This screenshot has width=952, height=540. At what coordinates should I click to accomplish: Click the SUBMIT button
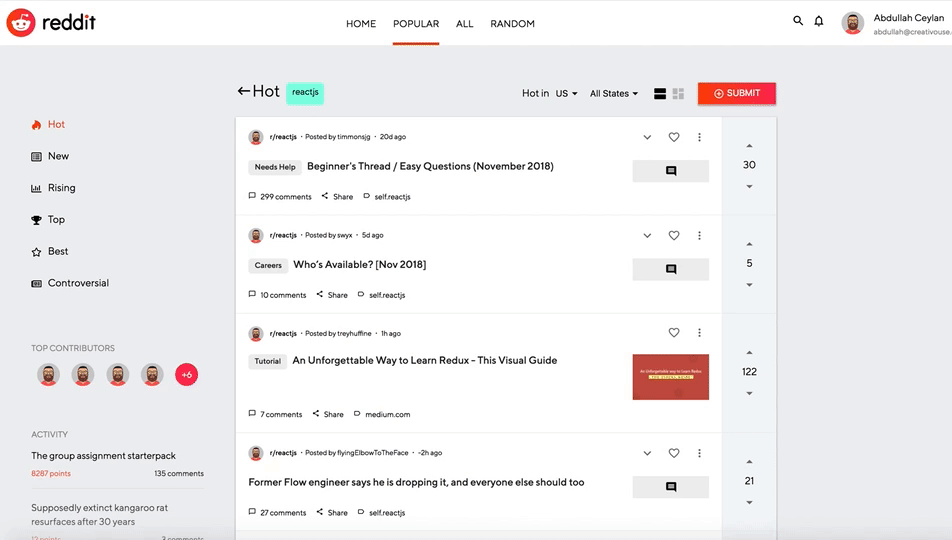click(x=736, y=93)
